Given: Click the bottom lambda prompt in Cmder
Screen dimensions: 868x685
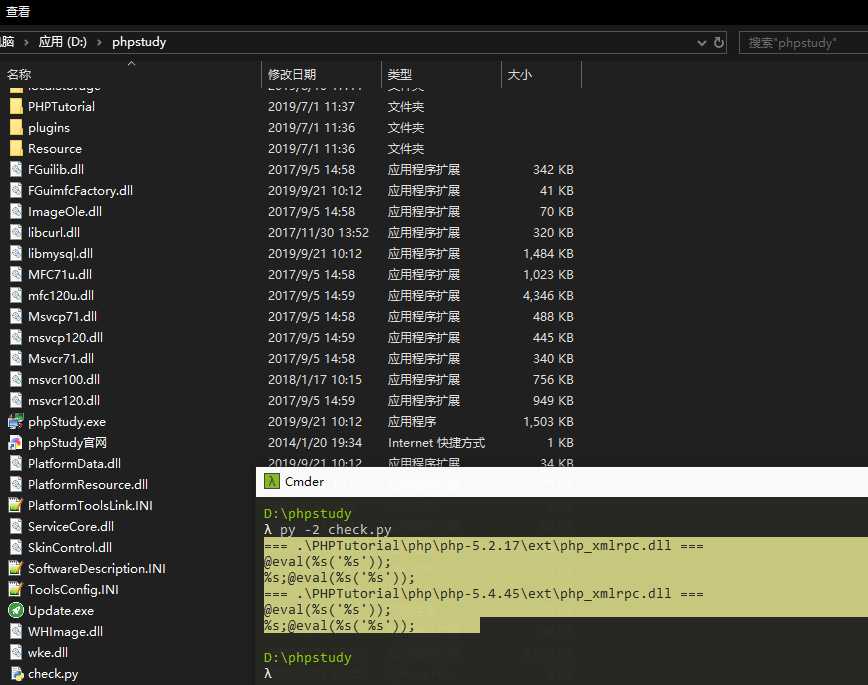Looking at the screenshot, I should 268,673.
